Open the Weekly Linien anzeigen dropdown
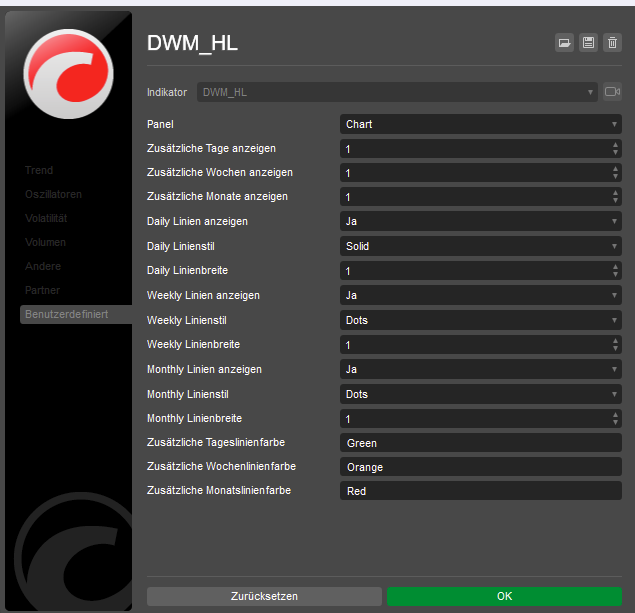 click(481, 295)
